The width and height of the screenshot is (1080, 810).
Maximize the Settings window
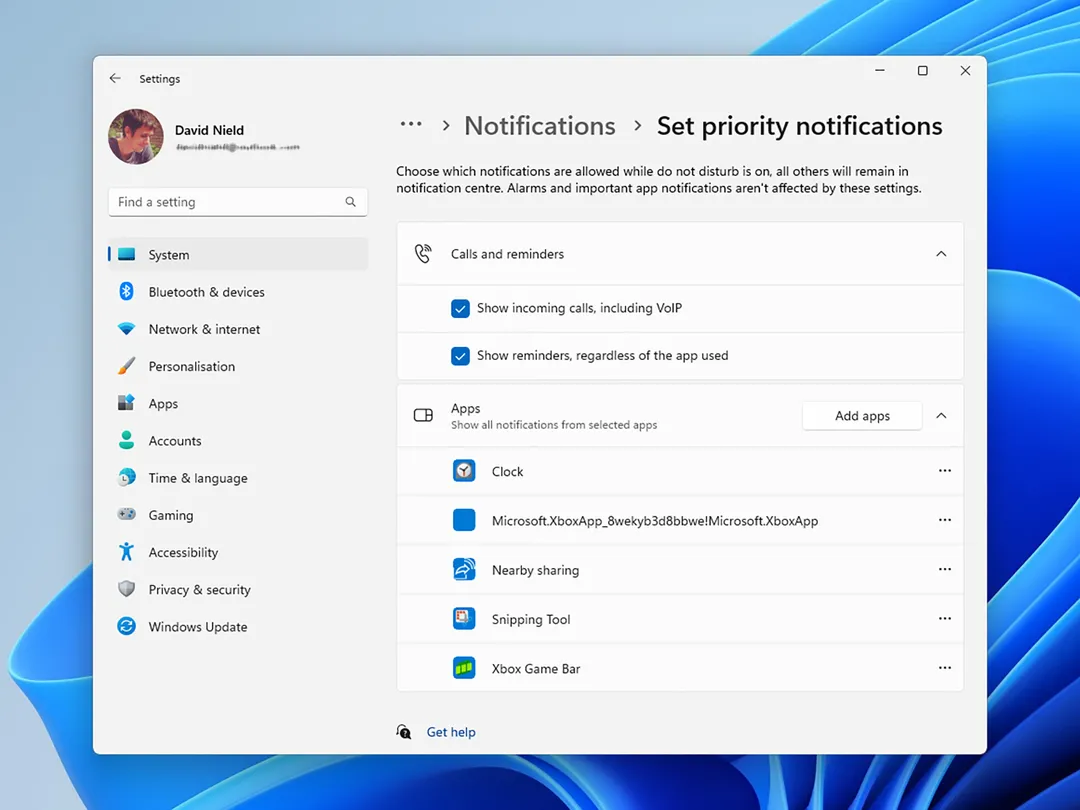922,70
